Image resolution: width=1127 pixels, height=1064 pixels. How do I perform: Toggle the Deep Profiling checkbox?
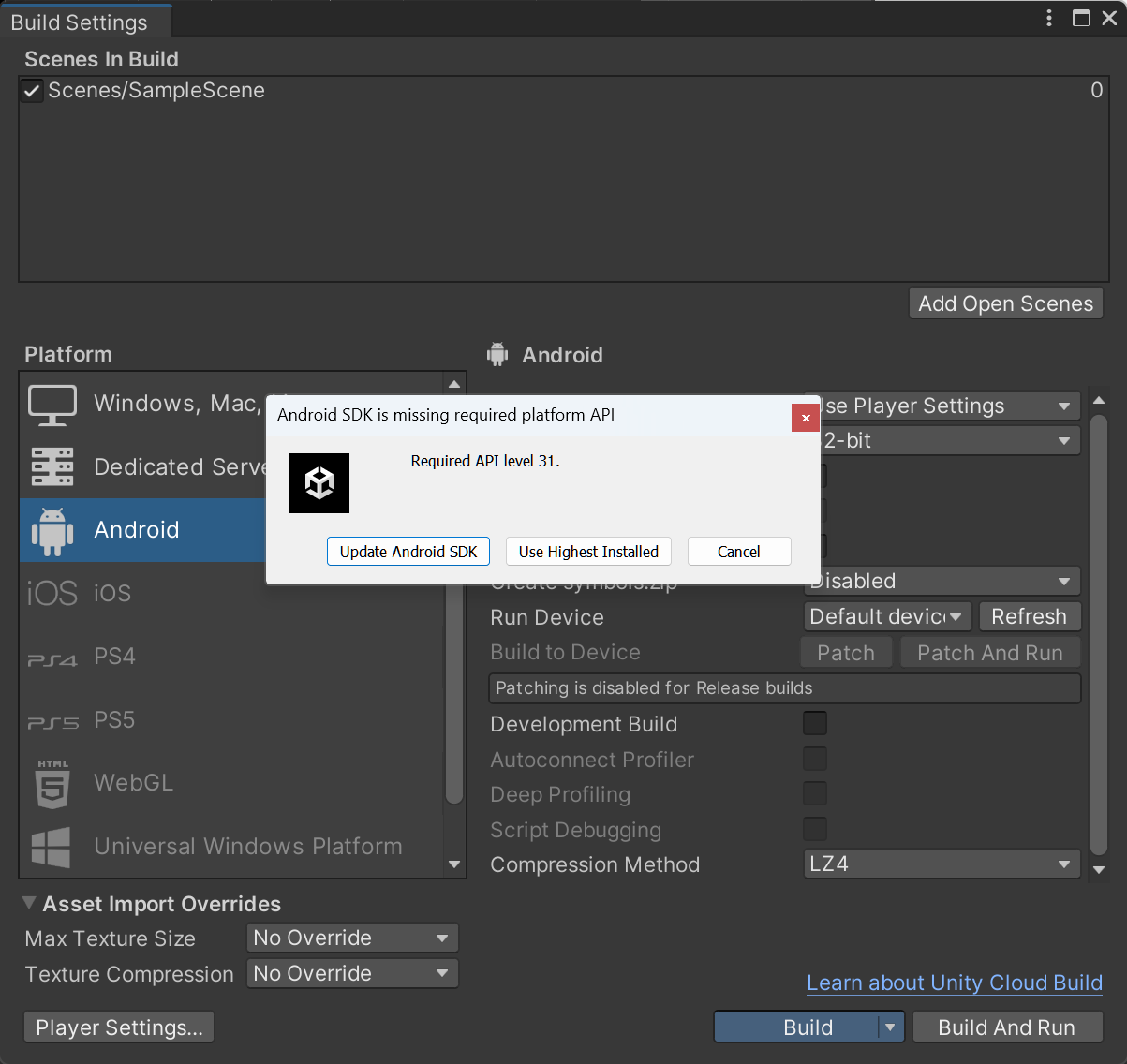pos(815,793)
